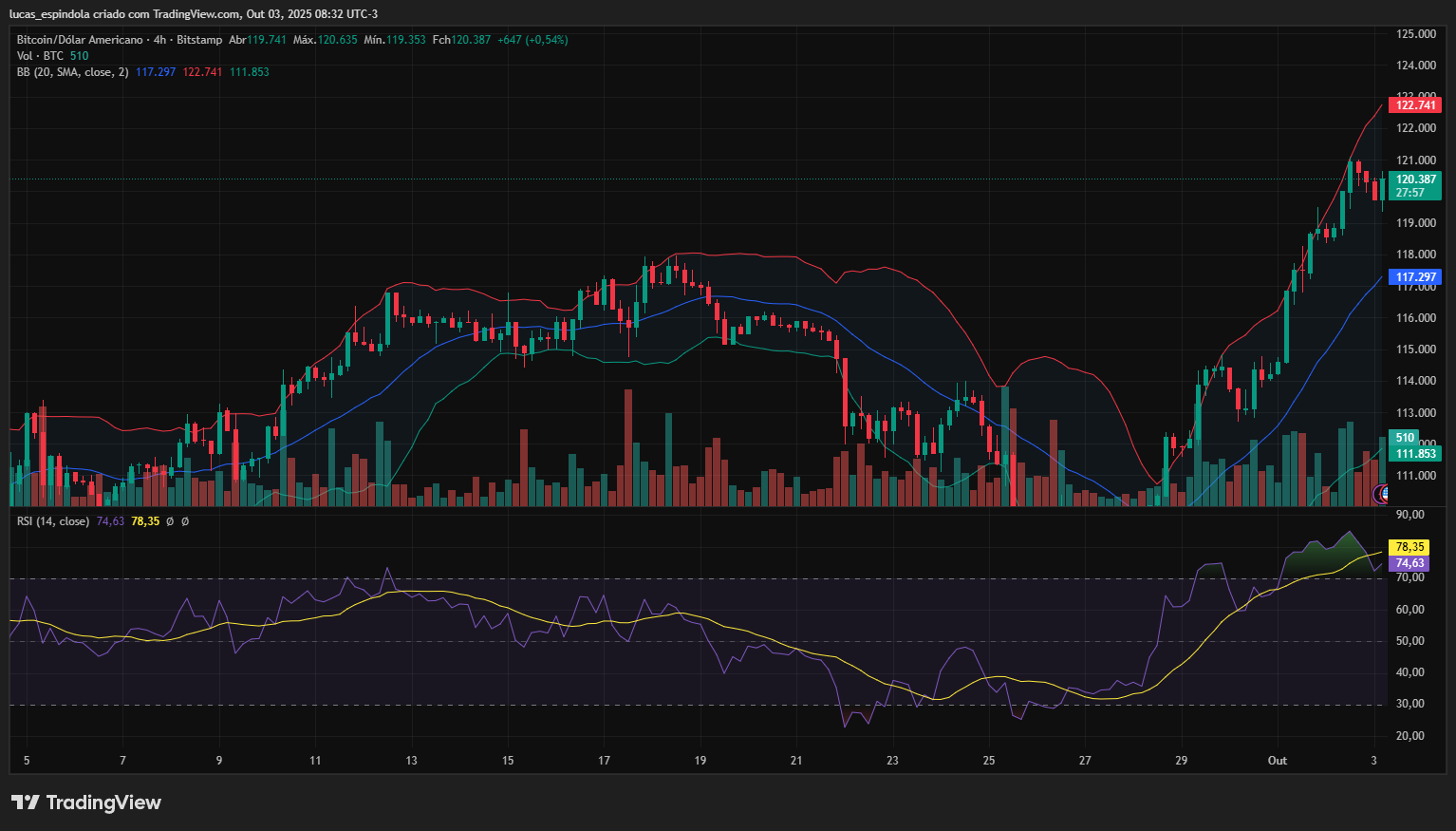Click the TradingView wordmark text

[x=103, y=803]
